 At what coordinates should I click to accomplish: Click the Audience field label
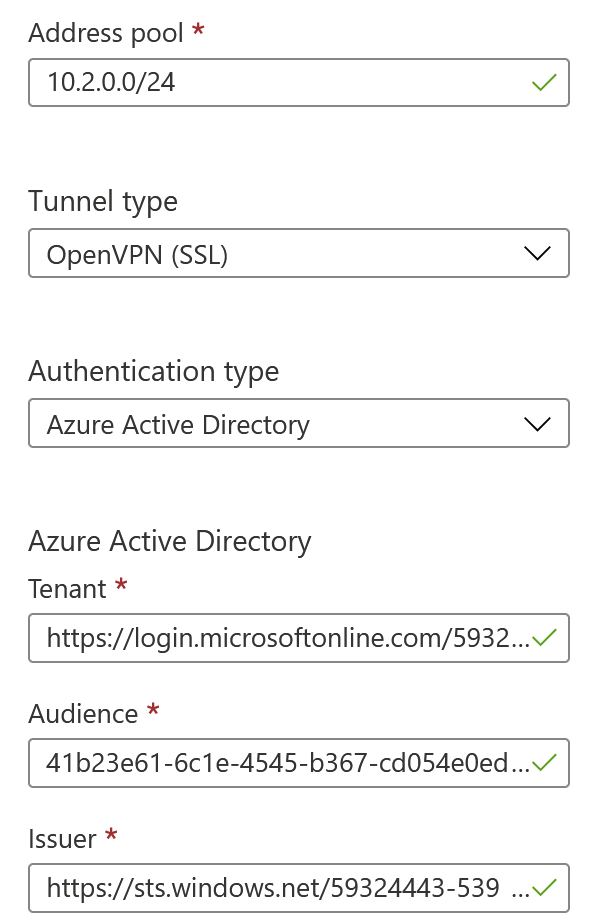point(83,714)
